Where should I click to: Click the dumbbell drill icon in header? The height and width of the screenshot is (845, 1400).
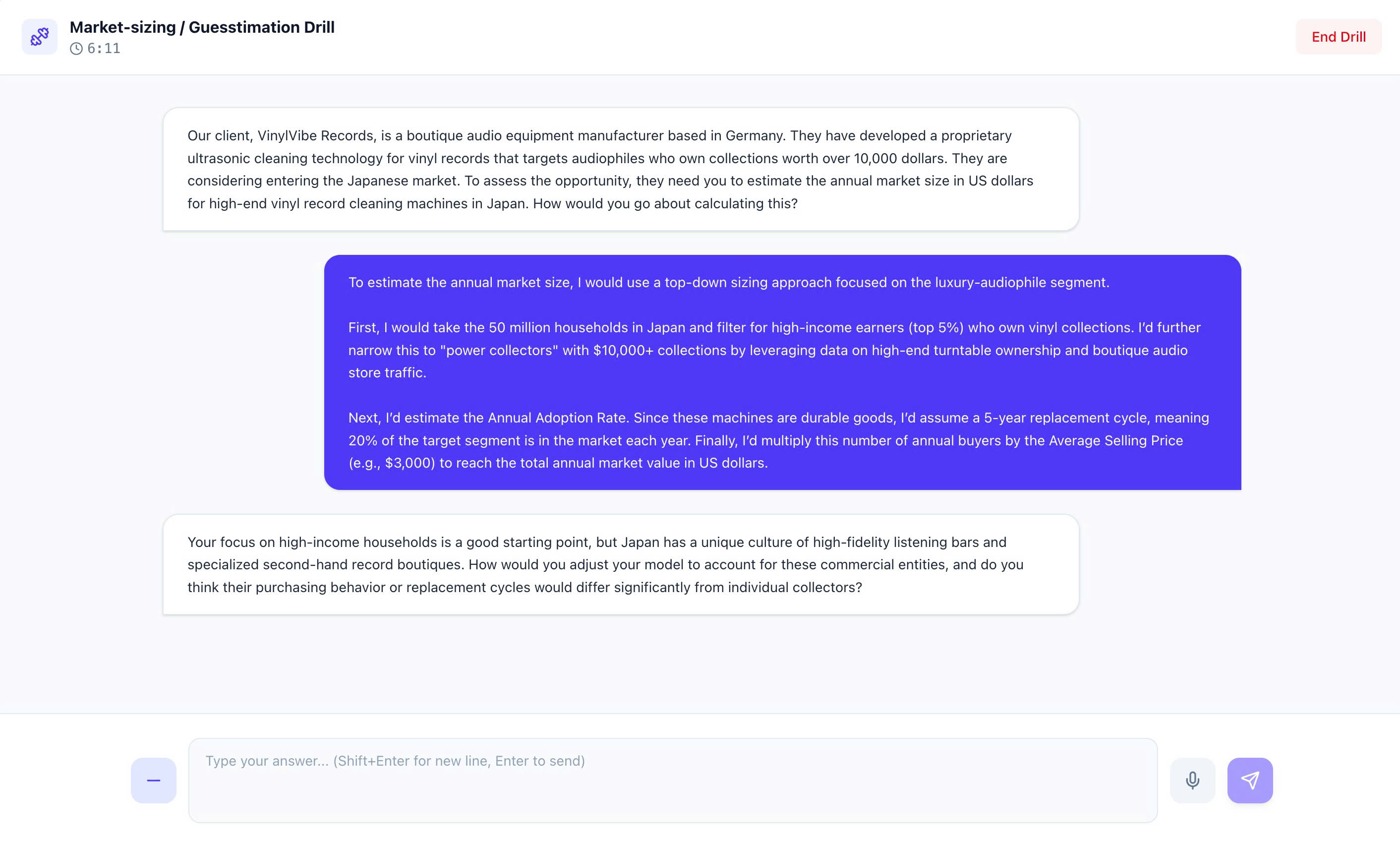[39, 37]
